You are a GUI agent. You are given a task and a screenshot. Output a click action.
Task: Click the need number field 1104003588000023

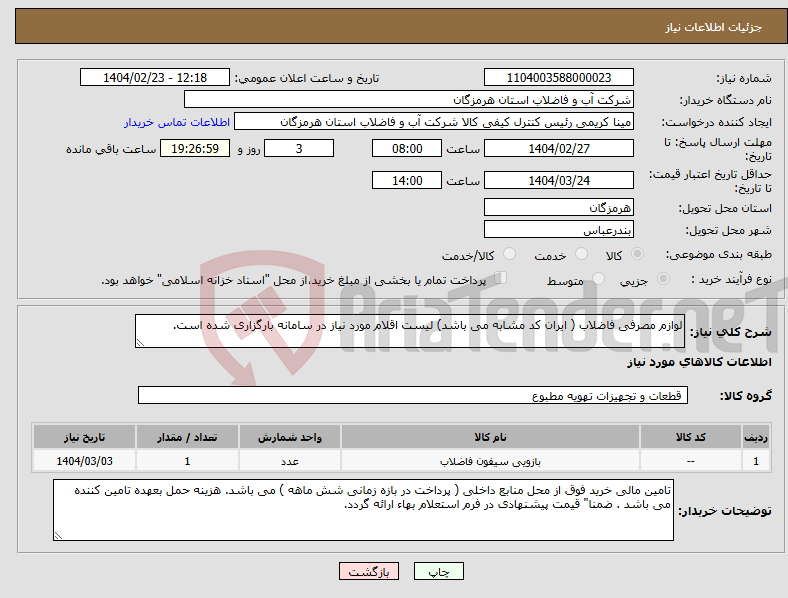pos(559,77)
